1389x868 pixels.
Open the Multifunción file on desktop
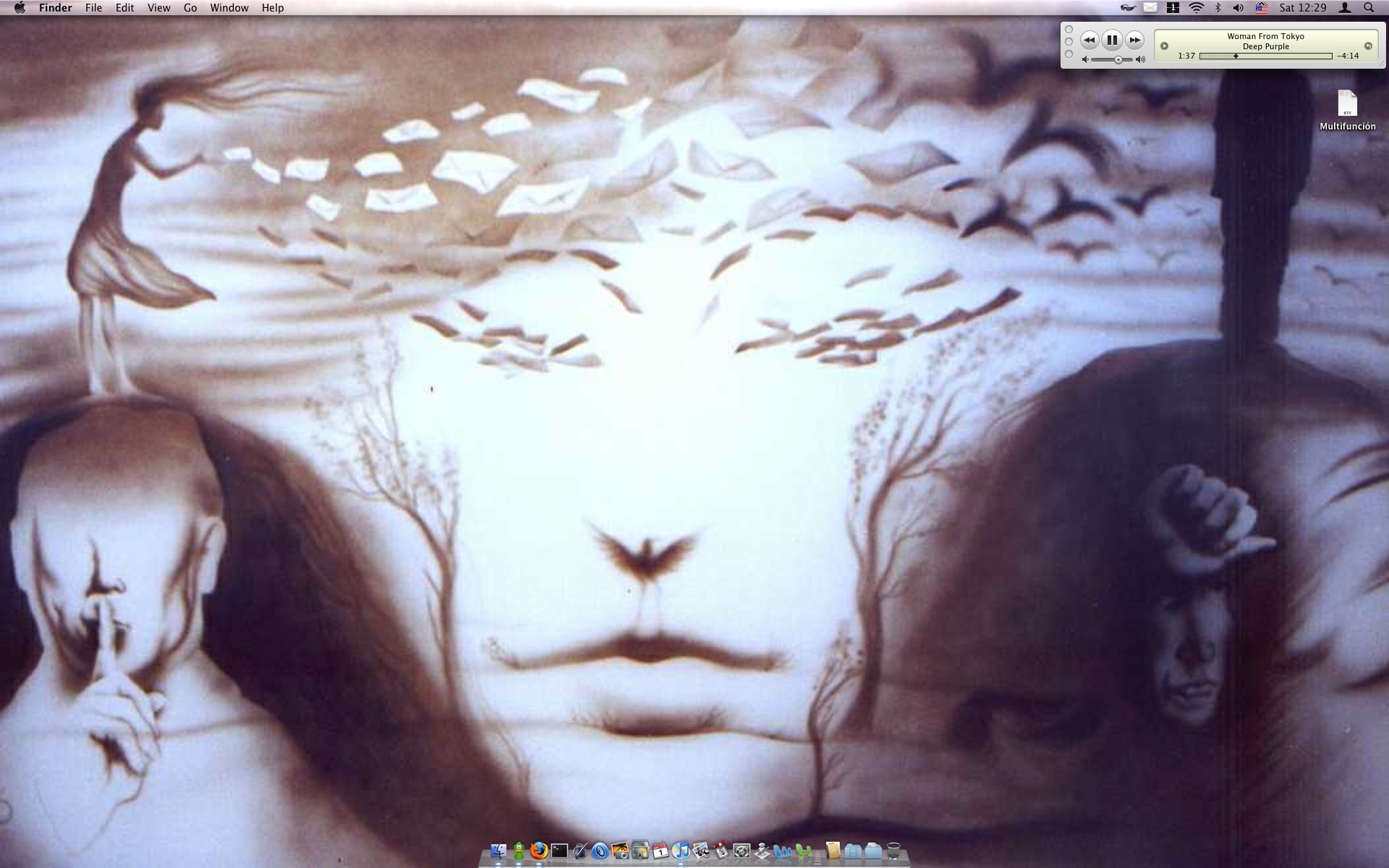point(1347,110)
